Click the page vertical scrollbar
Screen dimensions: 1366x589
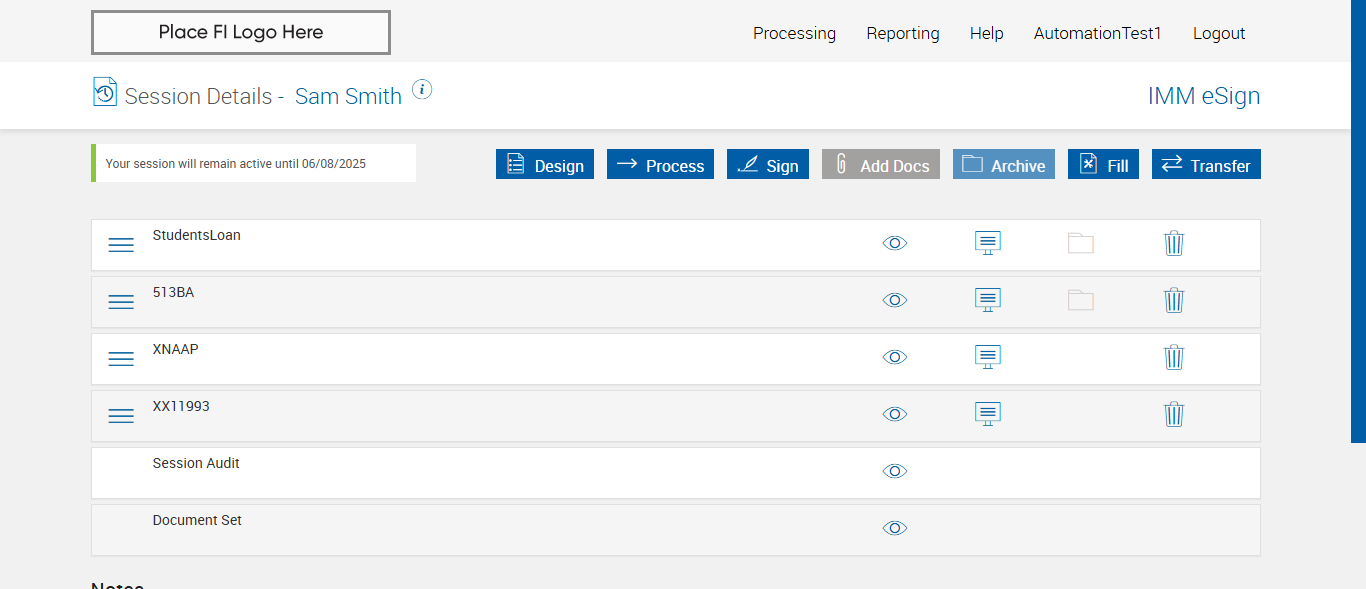tap(1358, 221)
